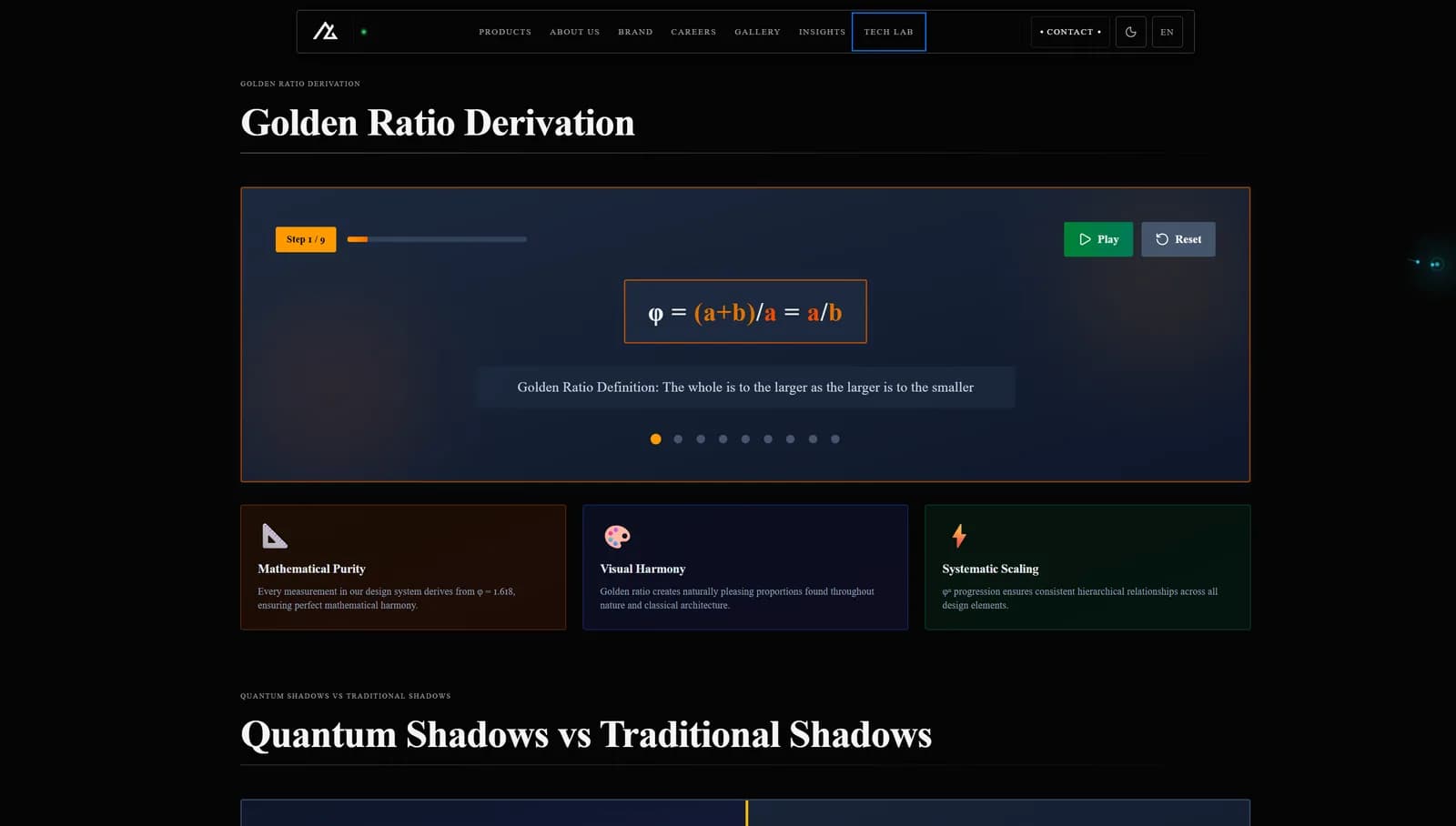Go to the About Us page
This screenshot has height=826, width=1456.
tap(574, 32)
